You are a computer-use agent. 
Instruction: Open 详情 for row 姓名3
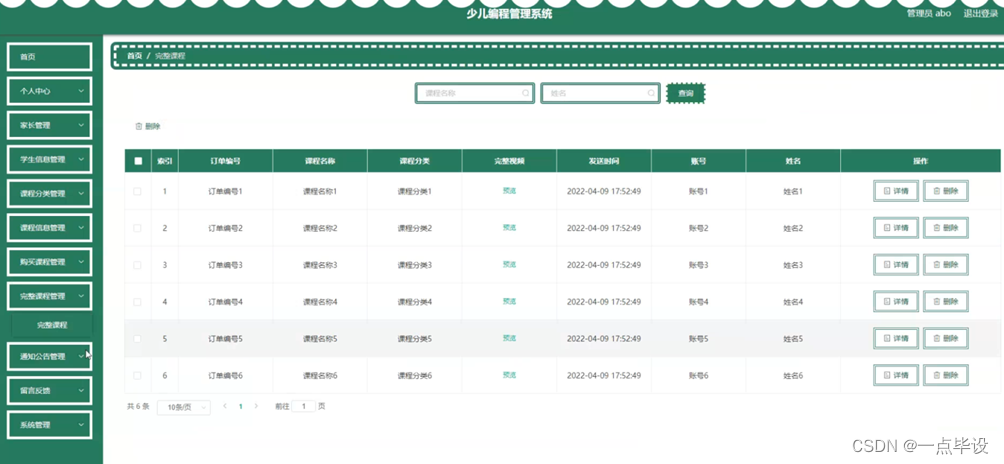pos(896,265)
